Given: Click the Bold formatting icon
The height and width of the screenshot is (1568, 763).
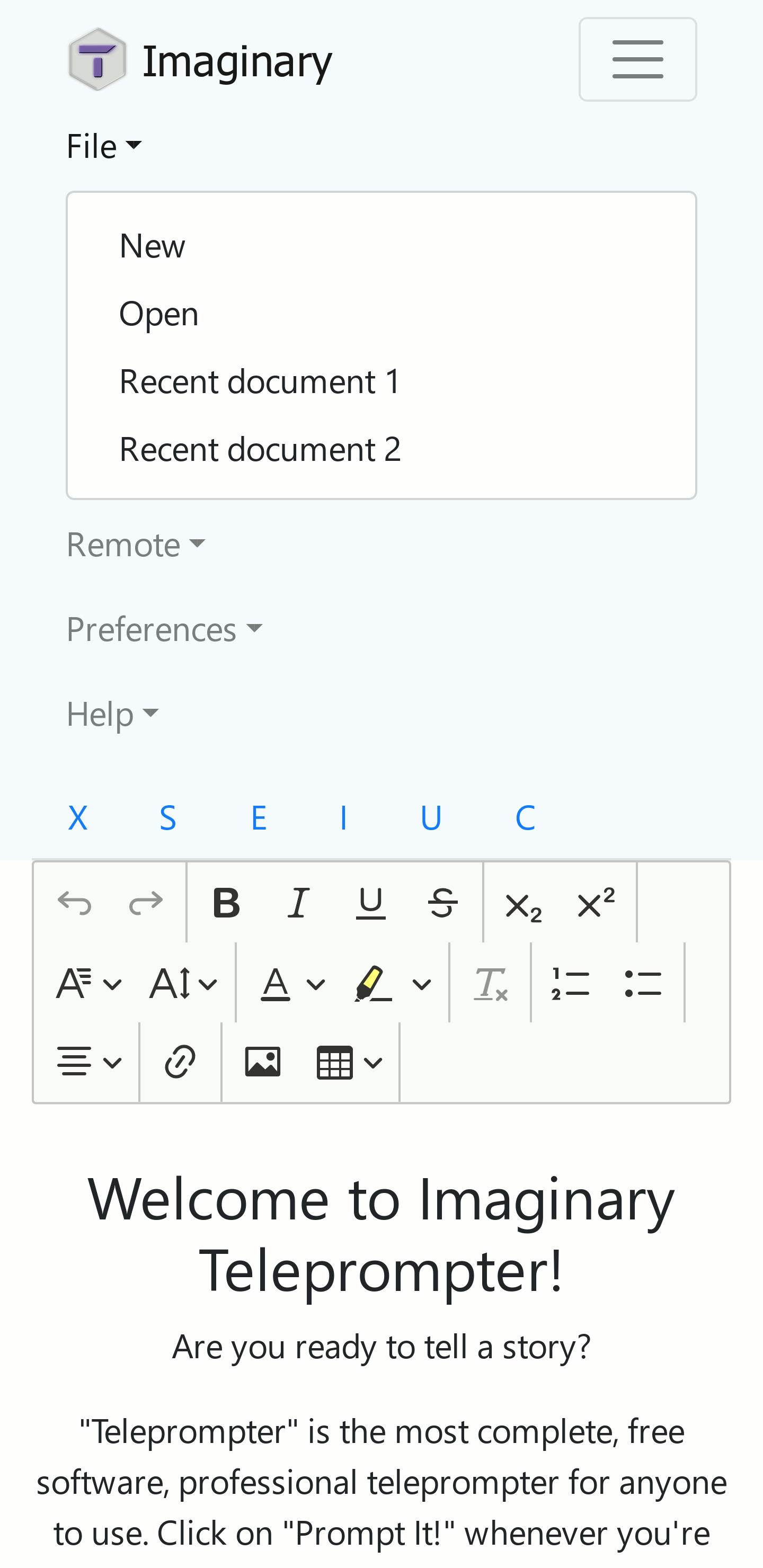Looking at the screenshot, I should [226, 903].
